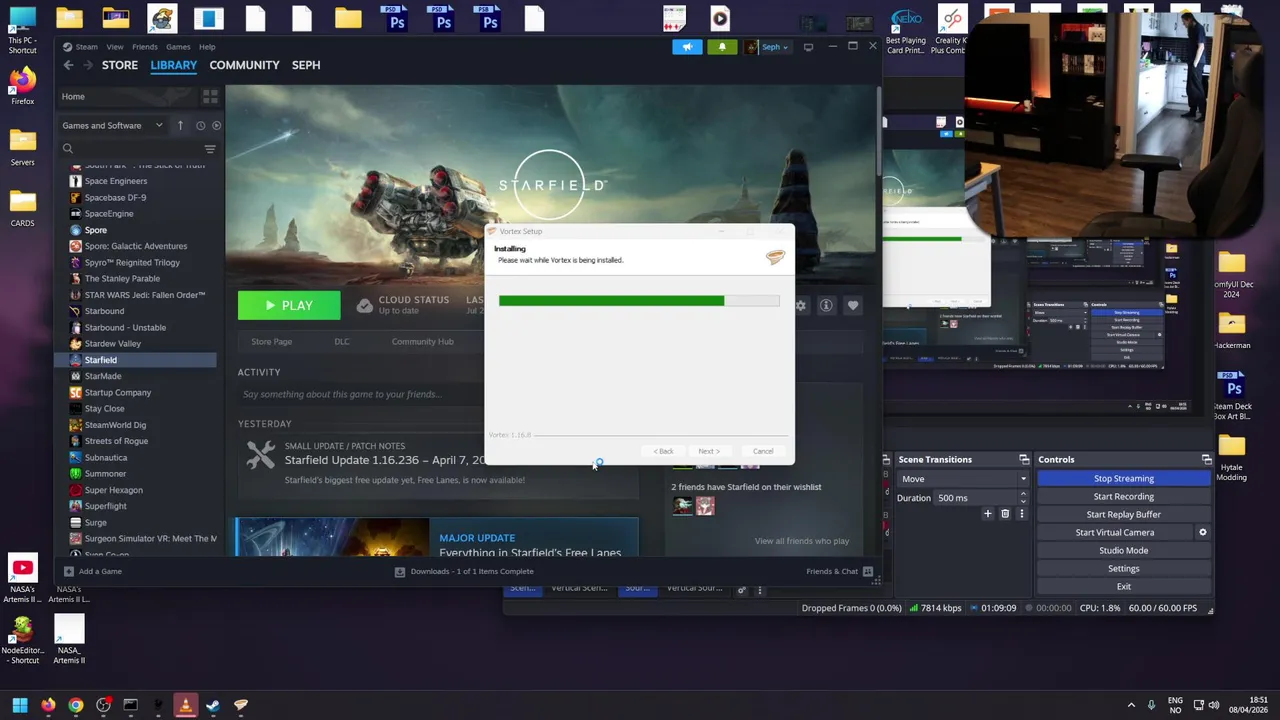This screenshot has width=1280, height=720.
Task: Open Friends & Chat
Action: (839, 571)
